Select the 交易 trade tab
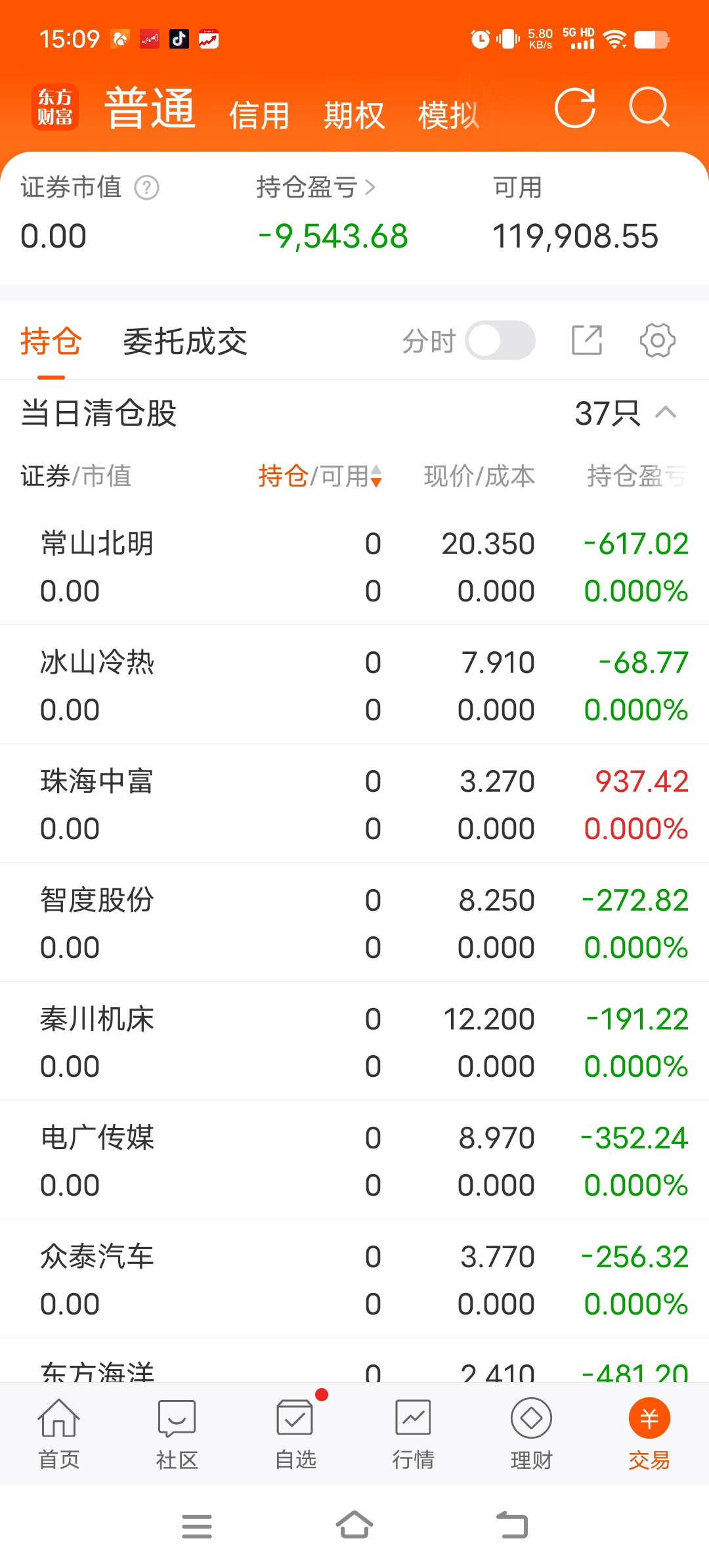The height and width of the screenshot is (1568, 709). pyautogui.click(x=649, y=1434)
